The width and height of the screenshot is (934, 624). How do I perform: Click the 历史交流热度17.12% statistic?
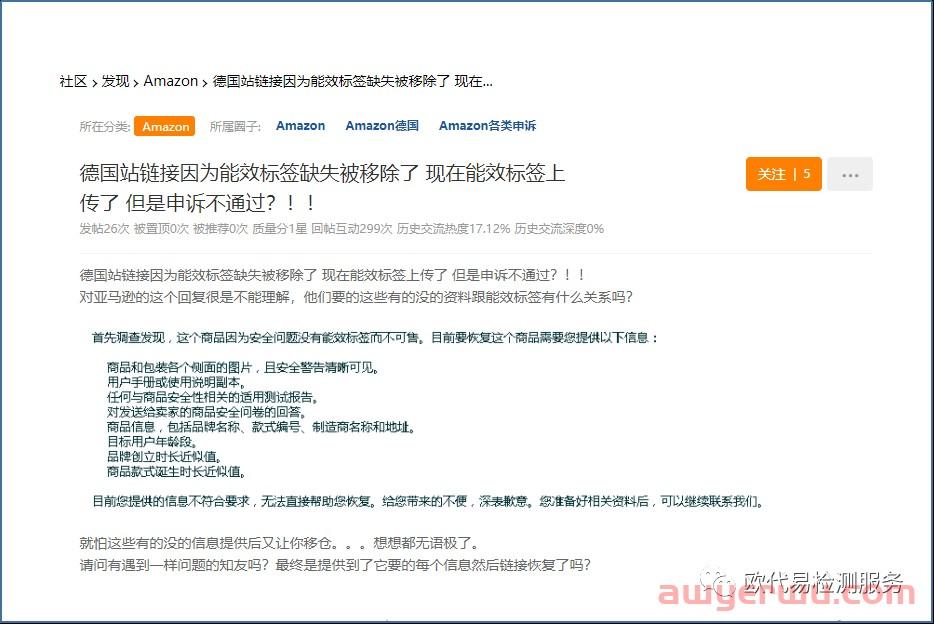click(453, 229)
